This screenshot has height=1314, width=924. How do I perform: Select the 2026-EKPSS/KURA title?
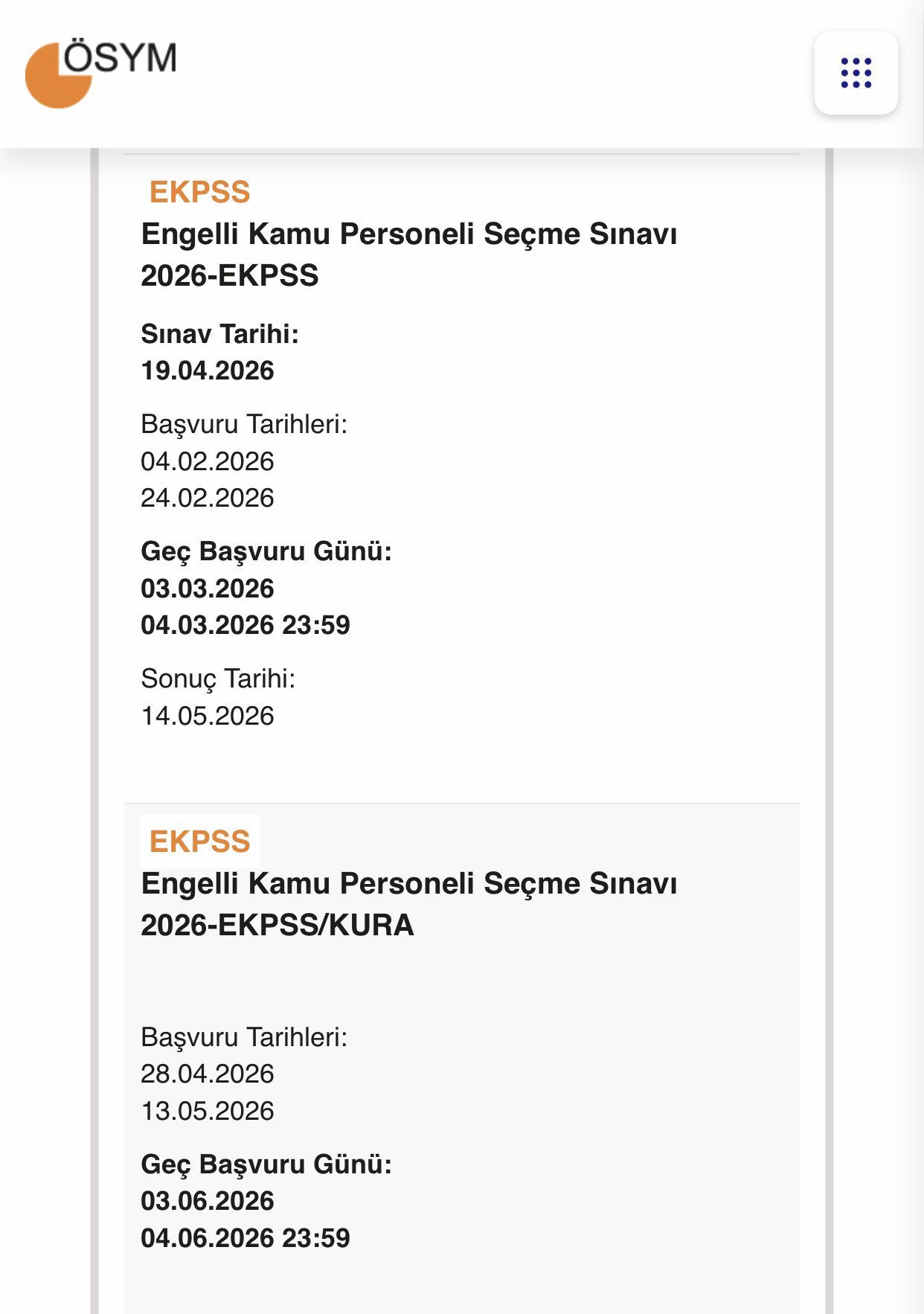pyautogui.click(x=408, y=904)
